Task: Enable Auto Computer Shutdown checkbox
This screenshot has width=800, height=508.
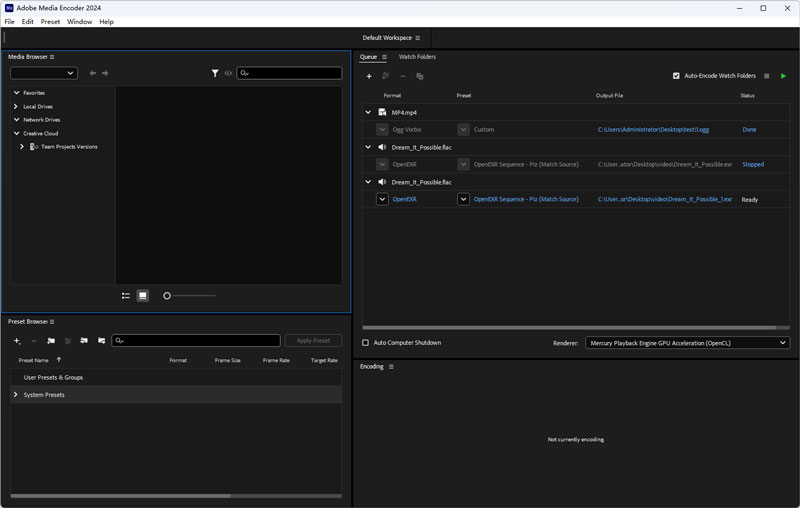Action: [x=365, y=343]
